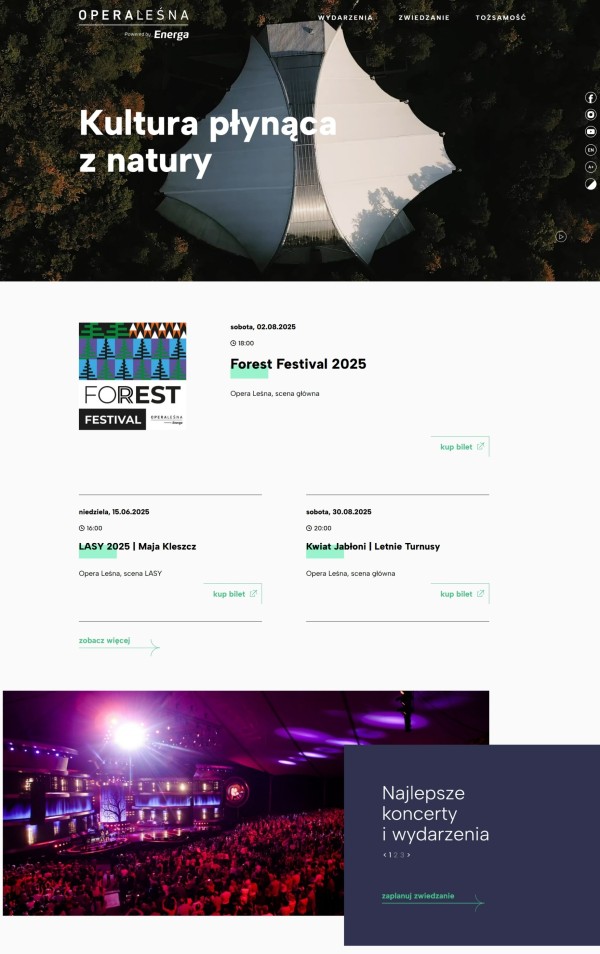Open the Facebook social icon
The image size is (600, 954).
[x=590, y=97]
